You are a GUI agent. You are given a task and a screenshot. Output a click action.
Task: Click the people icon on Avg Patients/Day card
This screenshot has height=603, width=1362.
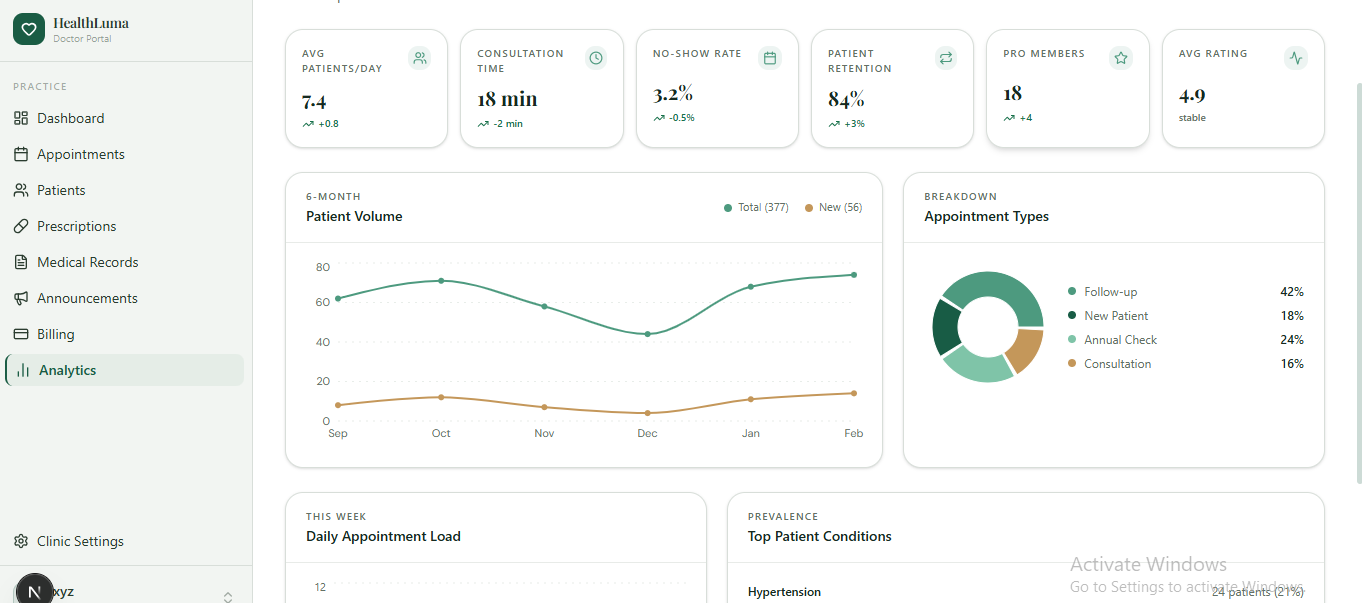(420, 58)
